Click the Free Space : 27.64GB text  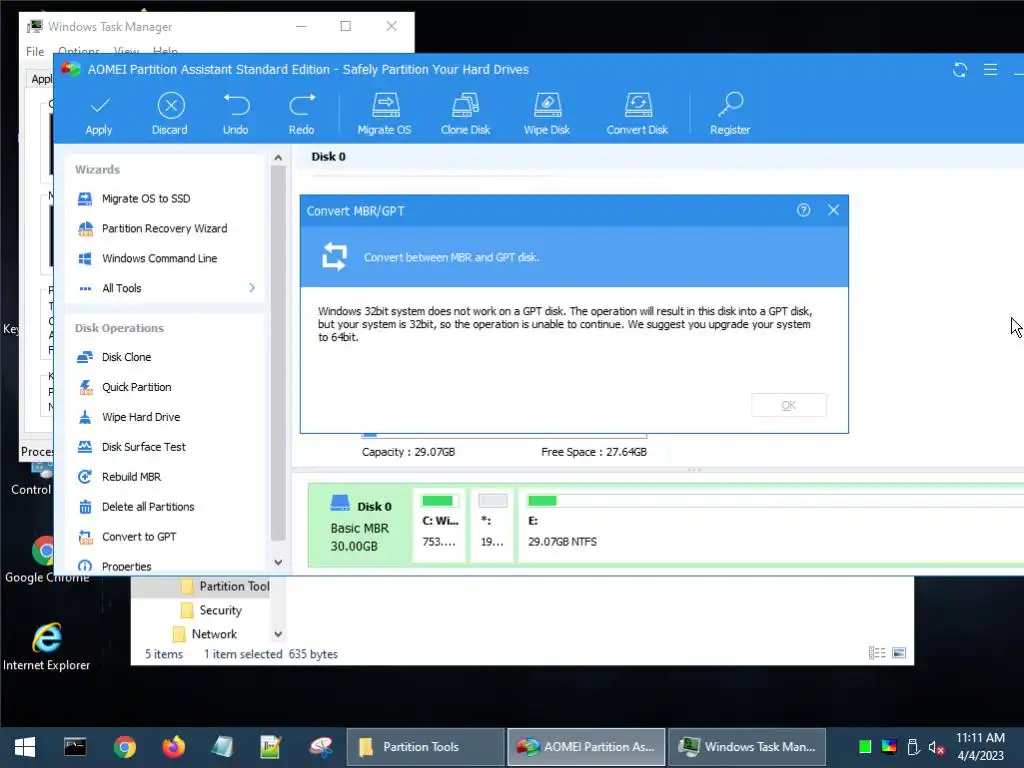pyautogui.click(x=594, y=452)
